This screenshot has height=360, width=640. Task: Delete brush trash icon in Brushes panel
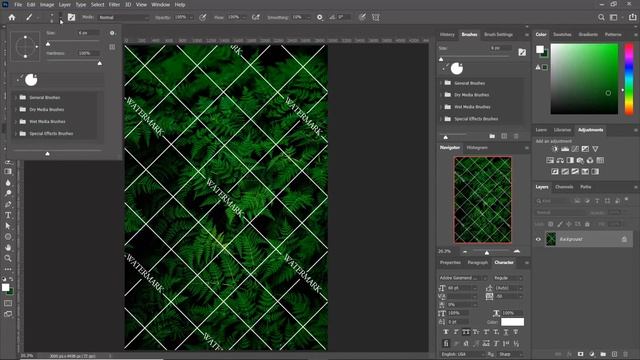pos(516,136)
